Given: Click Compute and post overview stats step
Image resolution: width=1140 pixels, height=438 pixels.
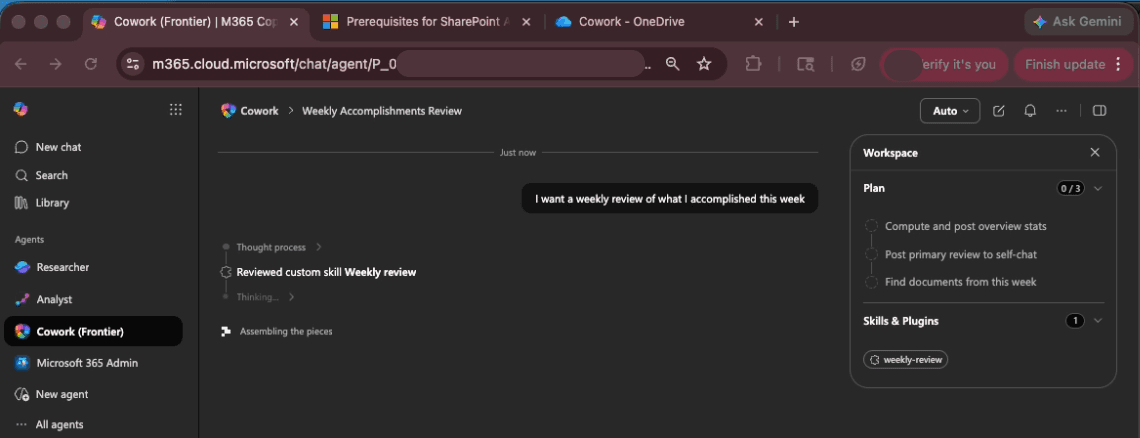Looking at the screenshot, I should pyautogui.click(x=966, y=226).
